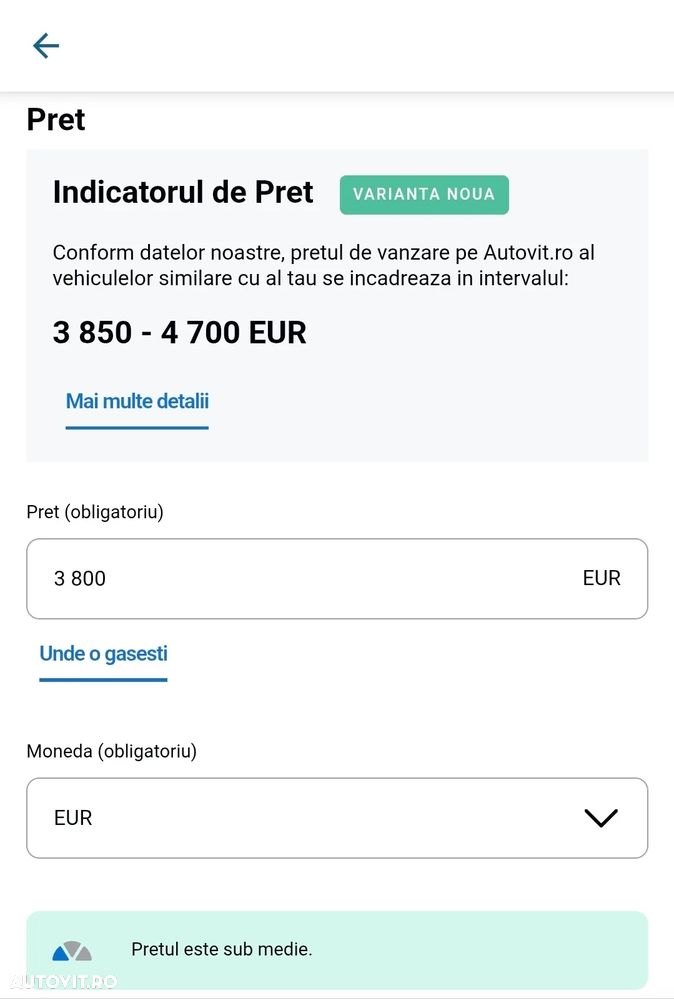This screenshot has width=674, height=999.
Task: Select the Pretul este sub medie message
Action: click(221, 949)
